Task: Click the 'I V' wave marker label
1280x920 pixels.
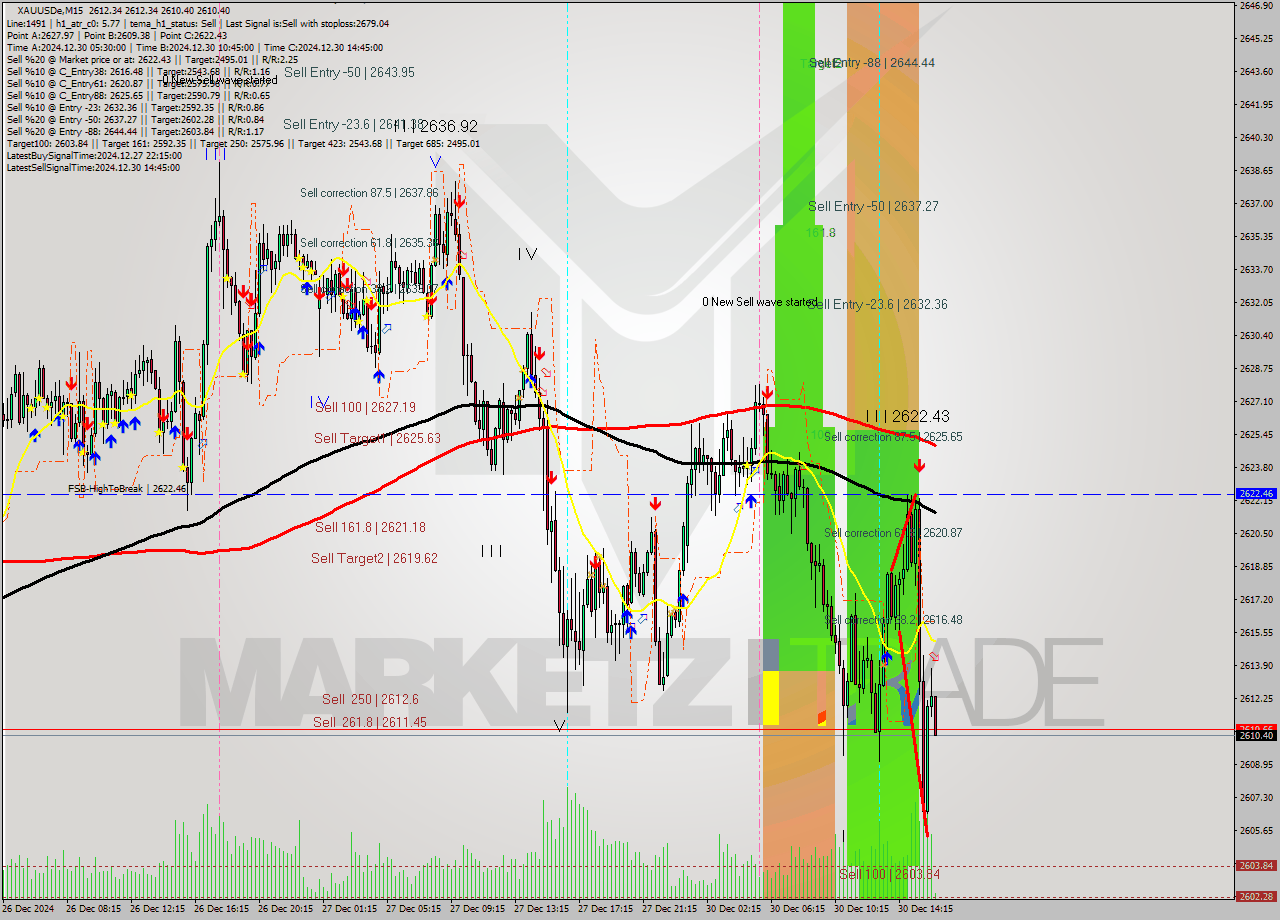Action: click(528, 254)
